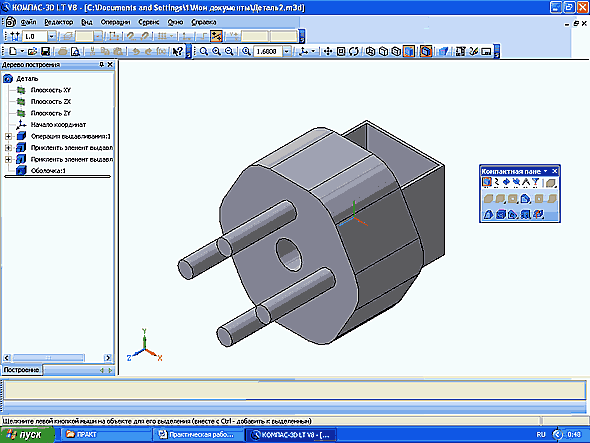Click the zoom-by-frame square icon
Viewport: 590px width, 443px height.
(341, 51)
